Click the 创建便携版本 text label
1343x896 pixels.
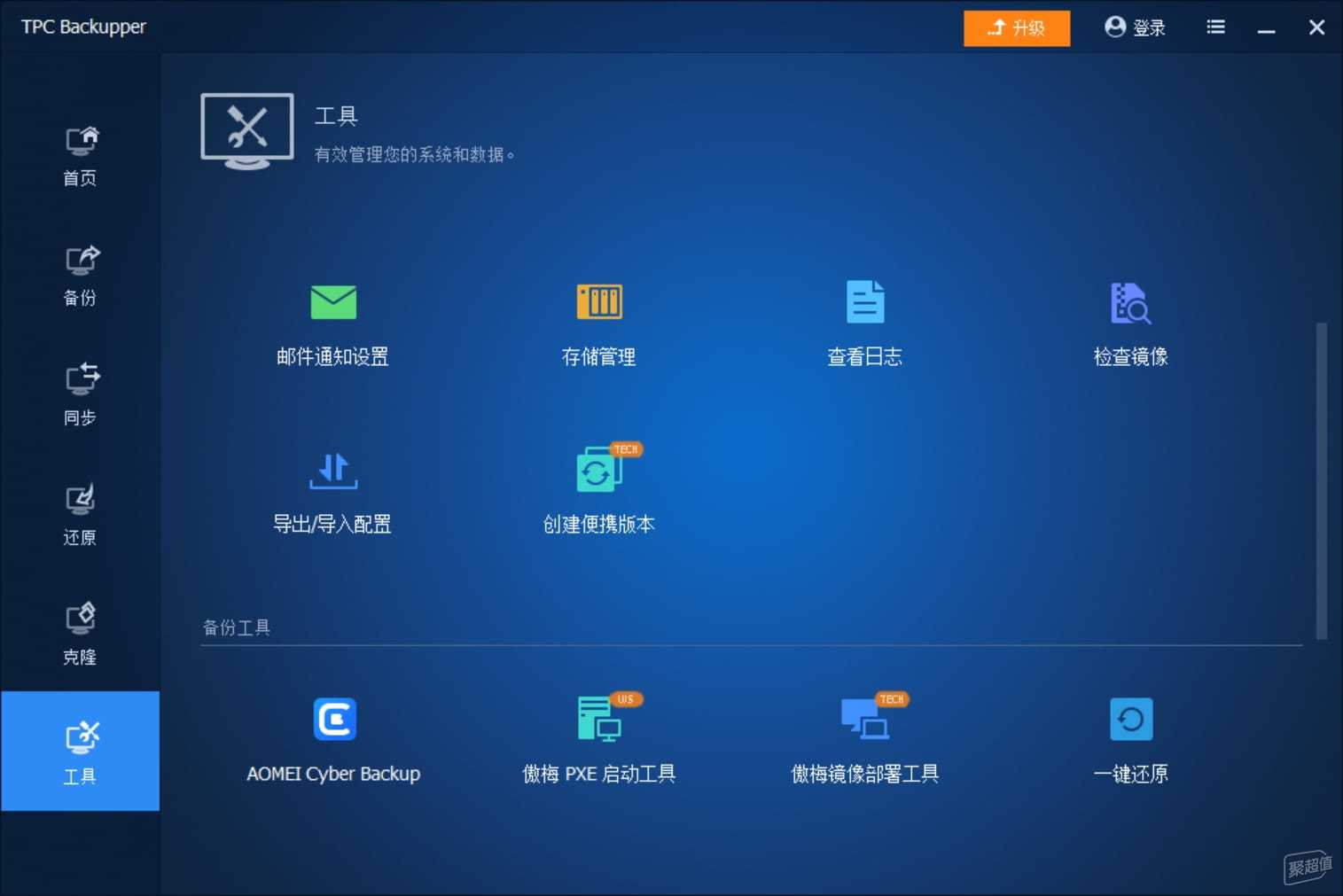tap(598, 525)
